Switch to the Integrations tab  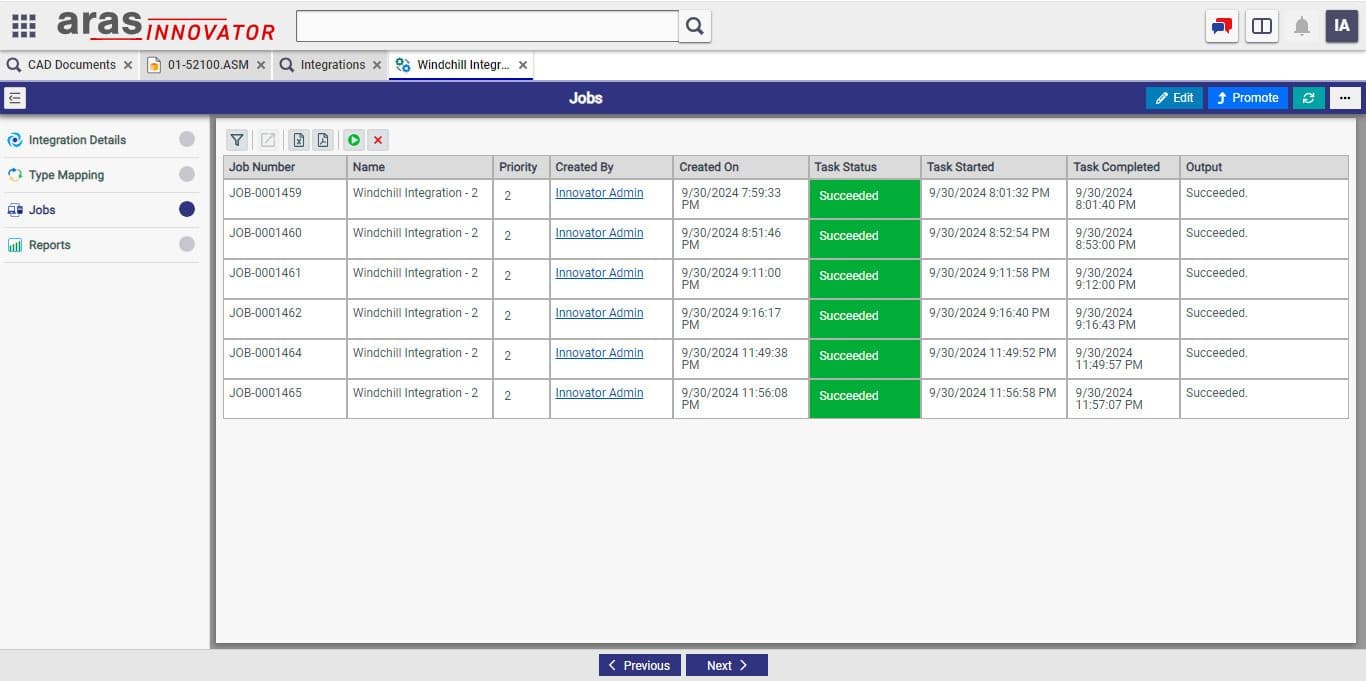click(x=332, y=65)
